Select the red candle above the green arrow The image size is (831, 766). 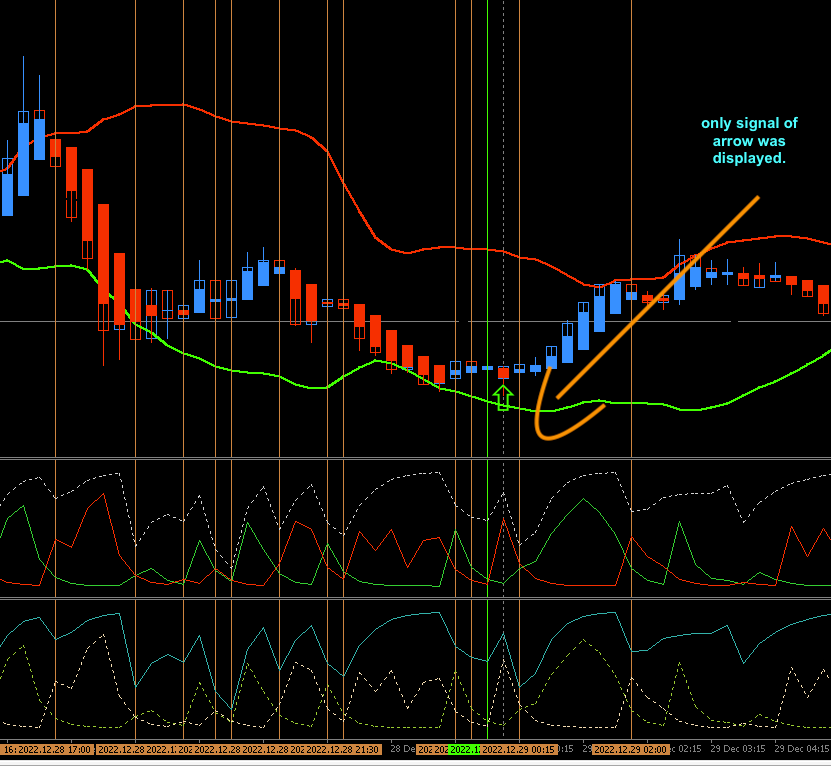[x=503, y=373]
